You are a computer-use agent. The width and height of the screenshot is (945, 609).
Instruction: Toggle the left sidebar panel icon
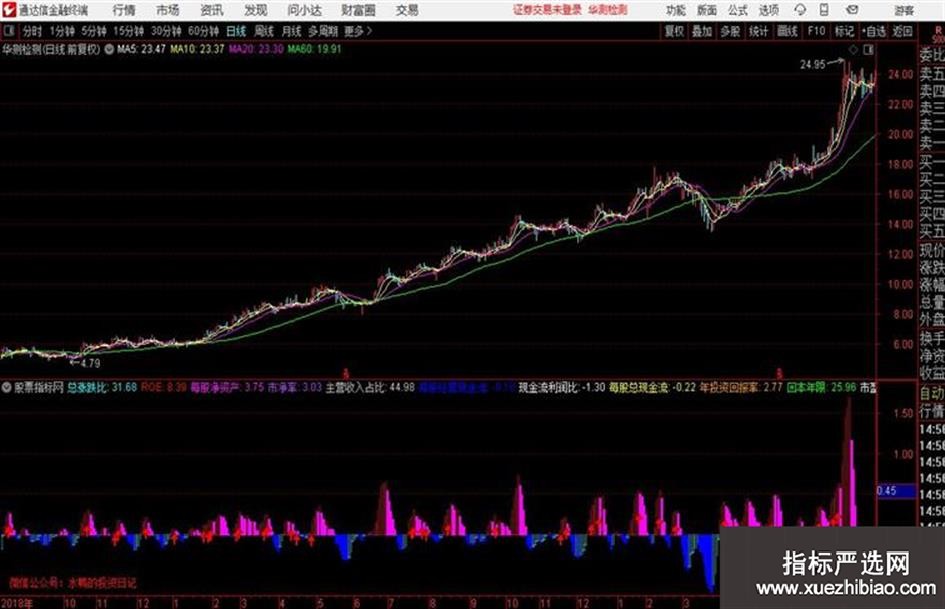pyautogui.click(x=9, y=30)
